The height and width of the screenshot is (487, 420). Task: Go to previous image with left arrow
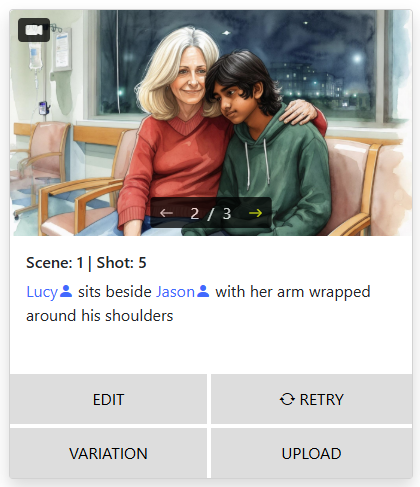click(166, 213)
